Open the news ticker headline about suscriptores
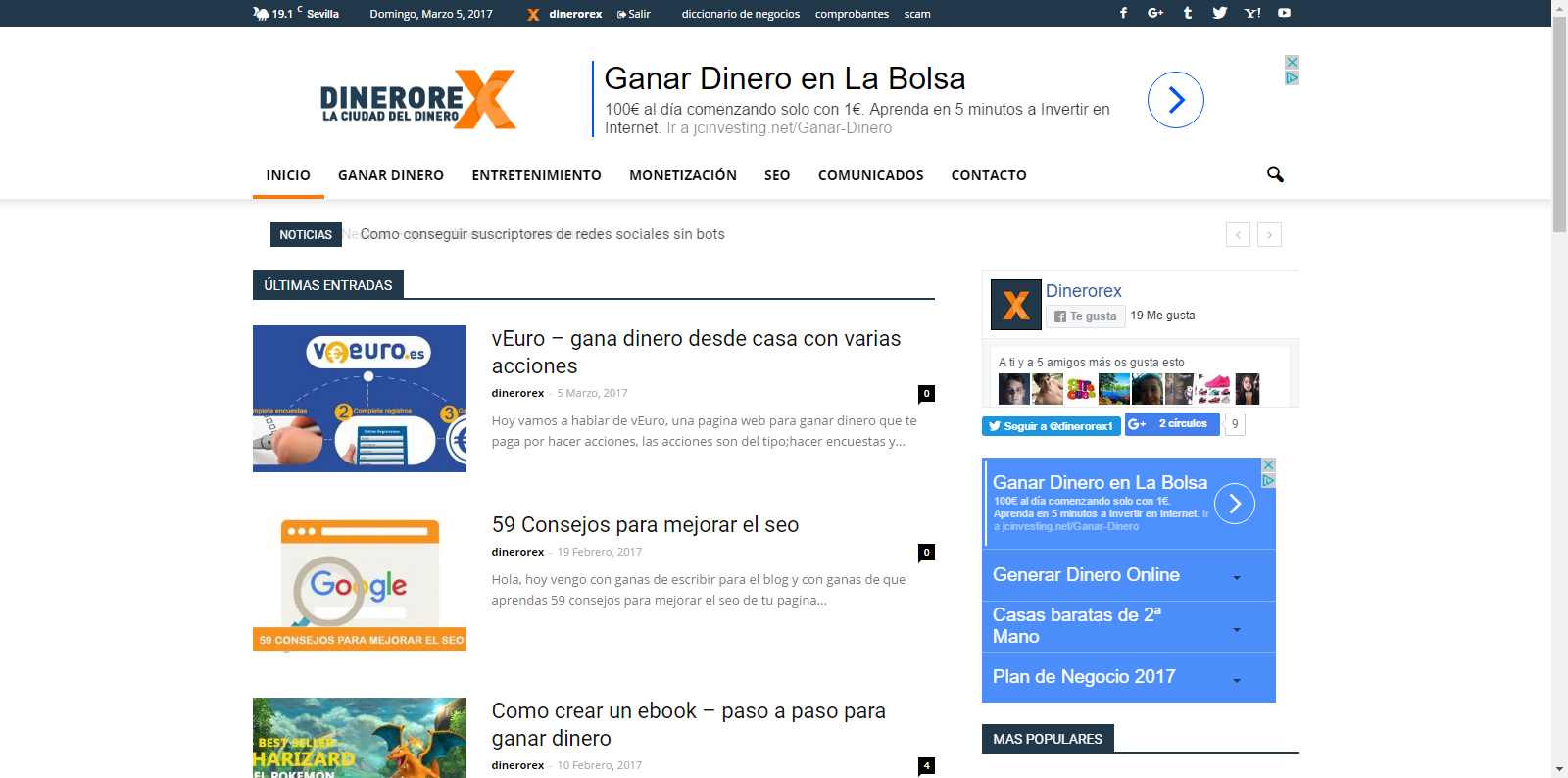Viewport: 1568px width, 778px height. click(543, 234)
